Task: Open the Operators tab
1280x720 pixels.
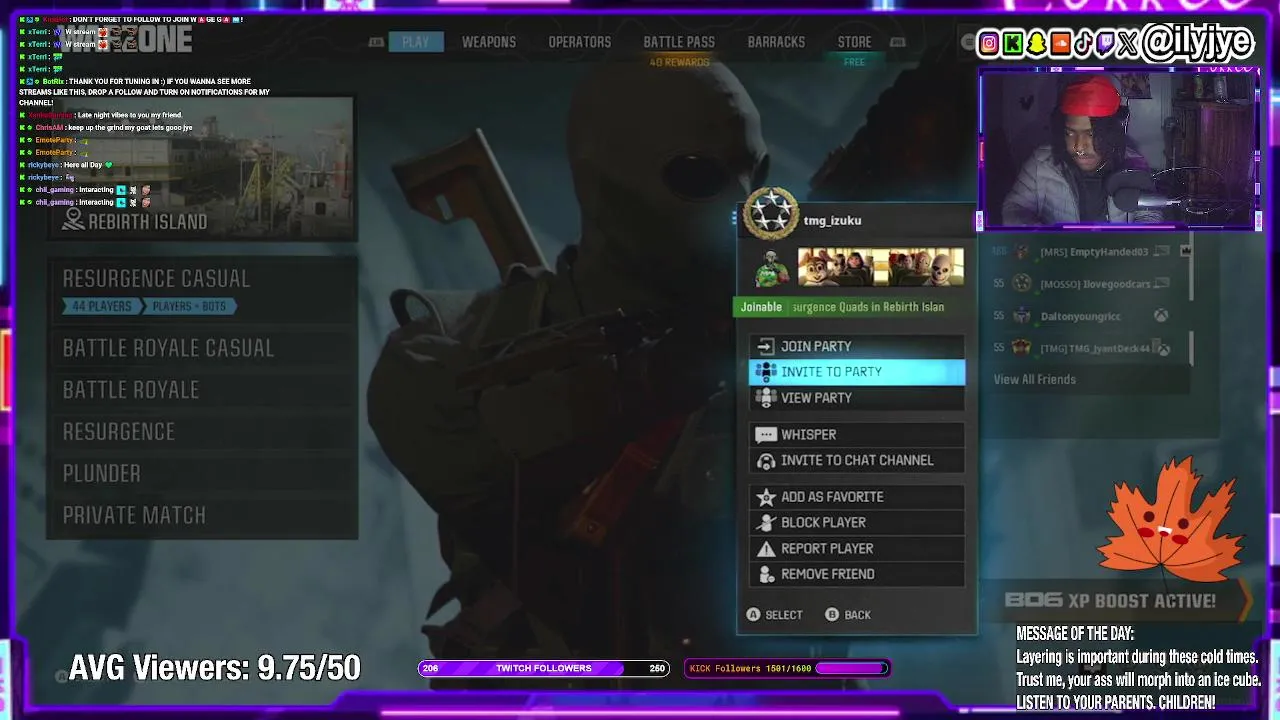Action: [x=579, y=42]
